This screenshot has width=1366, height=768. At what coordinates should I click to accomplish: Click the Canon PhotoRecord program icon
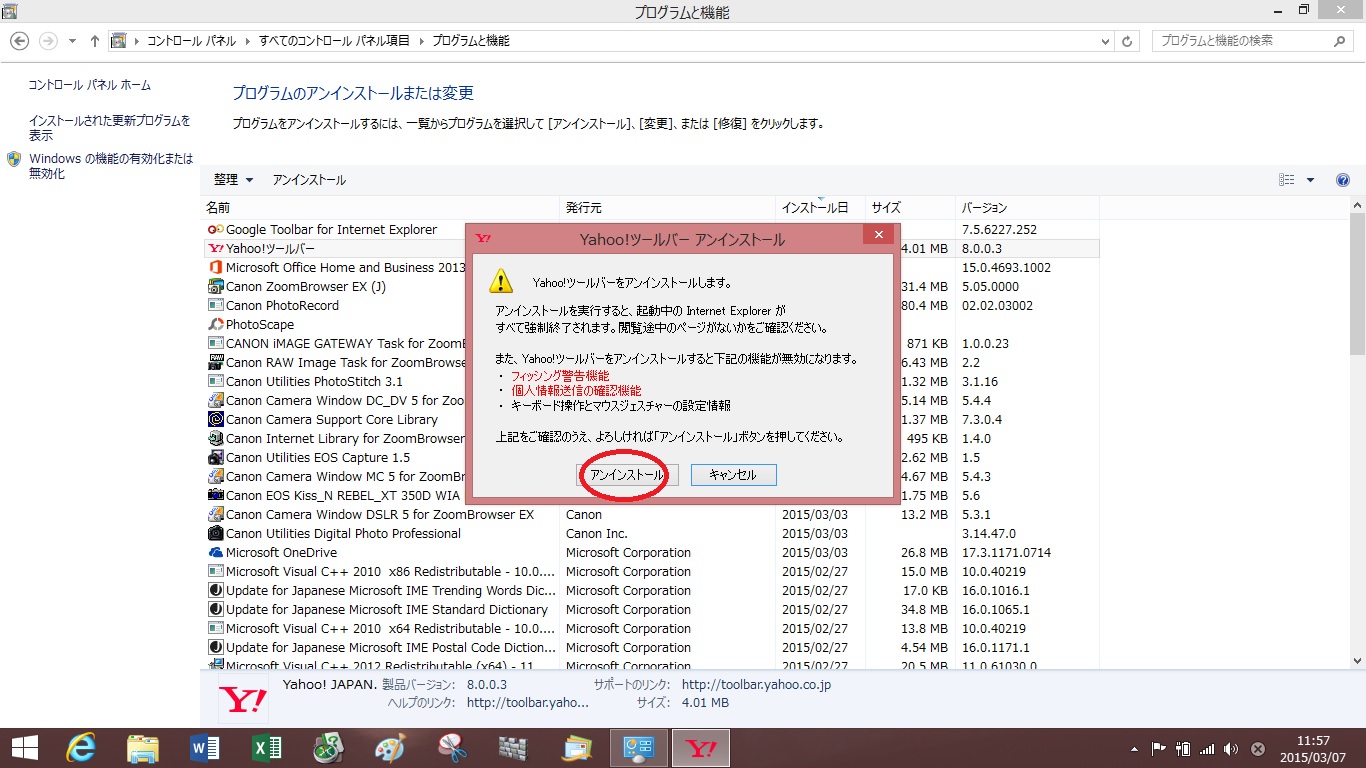(x=215, y=306)
